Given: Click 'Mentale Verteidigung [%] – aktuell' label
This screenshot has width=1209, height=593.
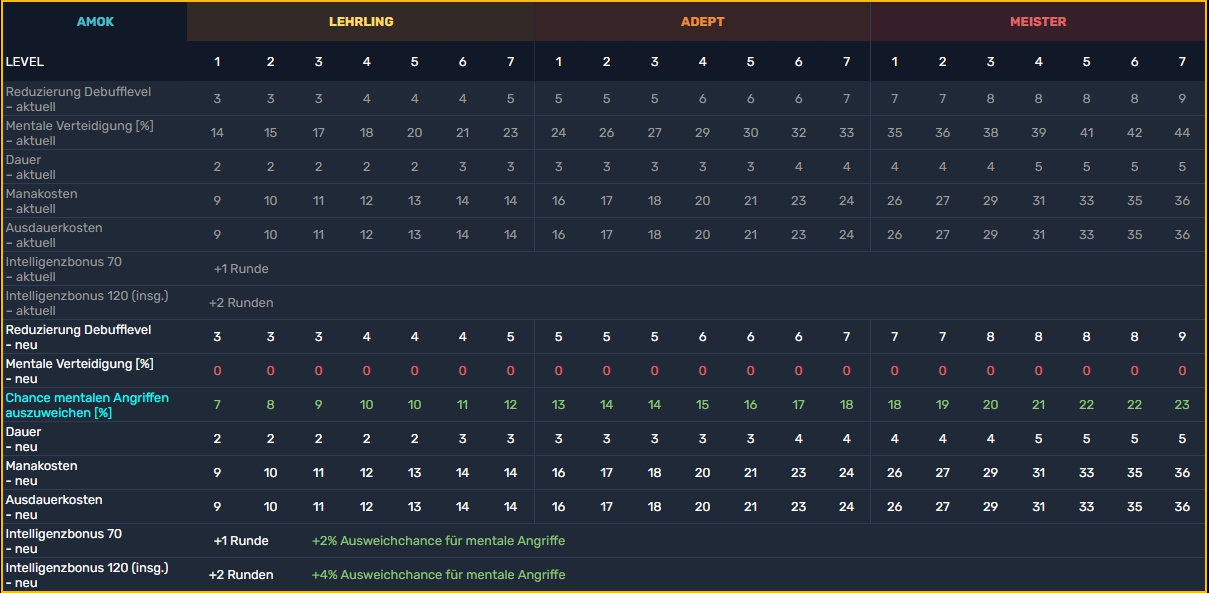Looking at the screenshot, I should coord(80,133).
